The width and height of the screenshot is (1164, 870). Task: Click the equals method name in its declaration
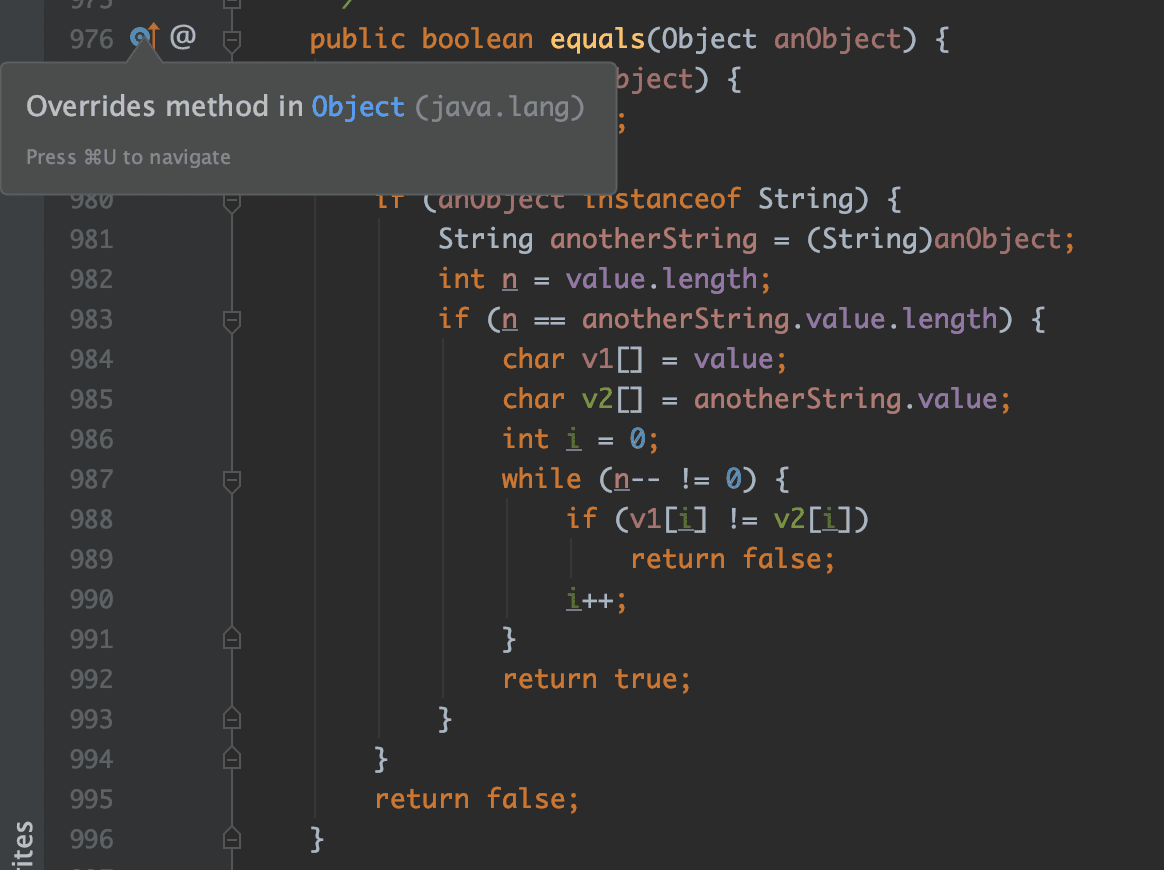[598, 39]
